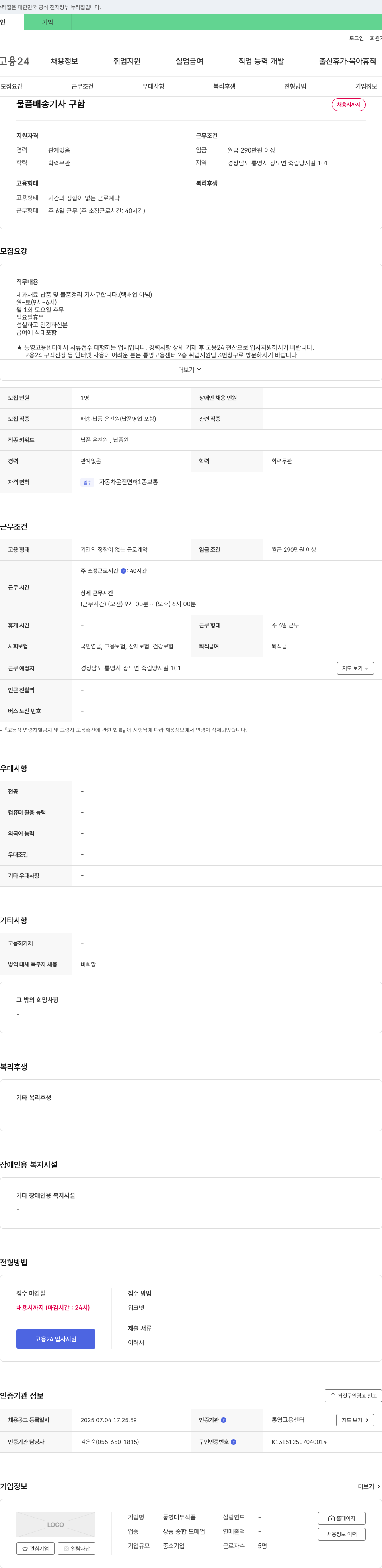The image size is (382, 1568).
Task: Open the 실업급여 menu
Action: [x=189, y=61]
